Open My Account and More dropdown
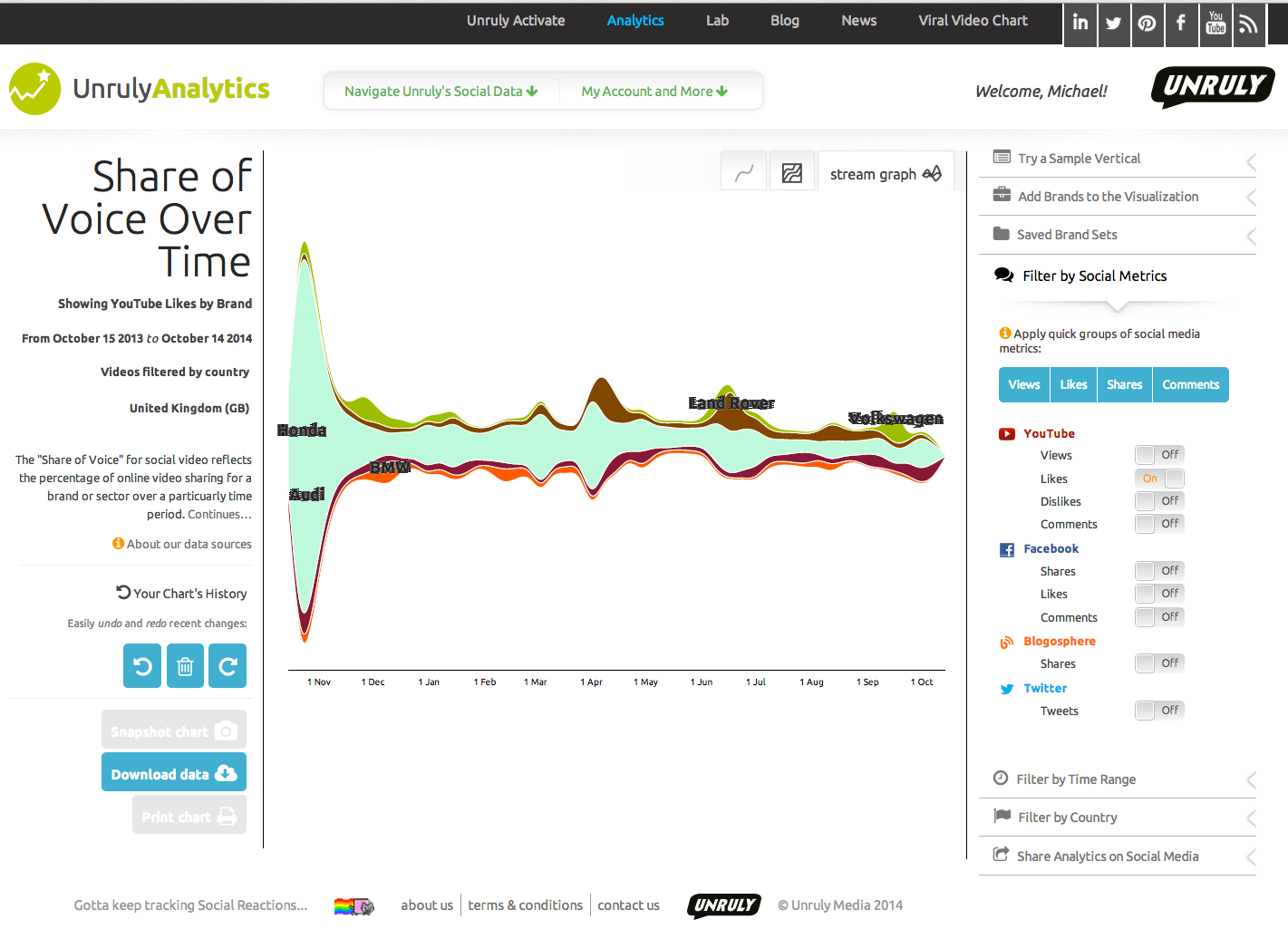This screenshot has width=1288, height=929. tap(654, 92)
